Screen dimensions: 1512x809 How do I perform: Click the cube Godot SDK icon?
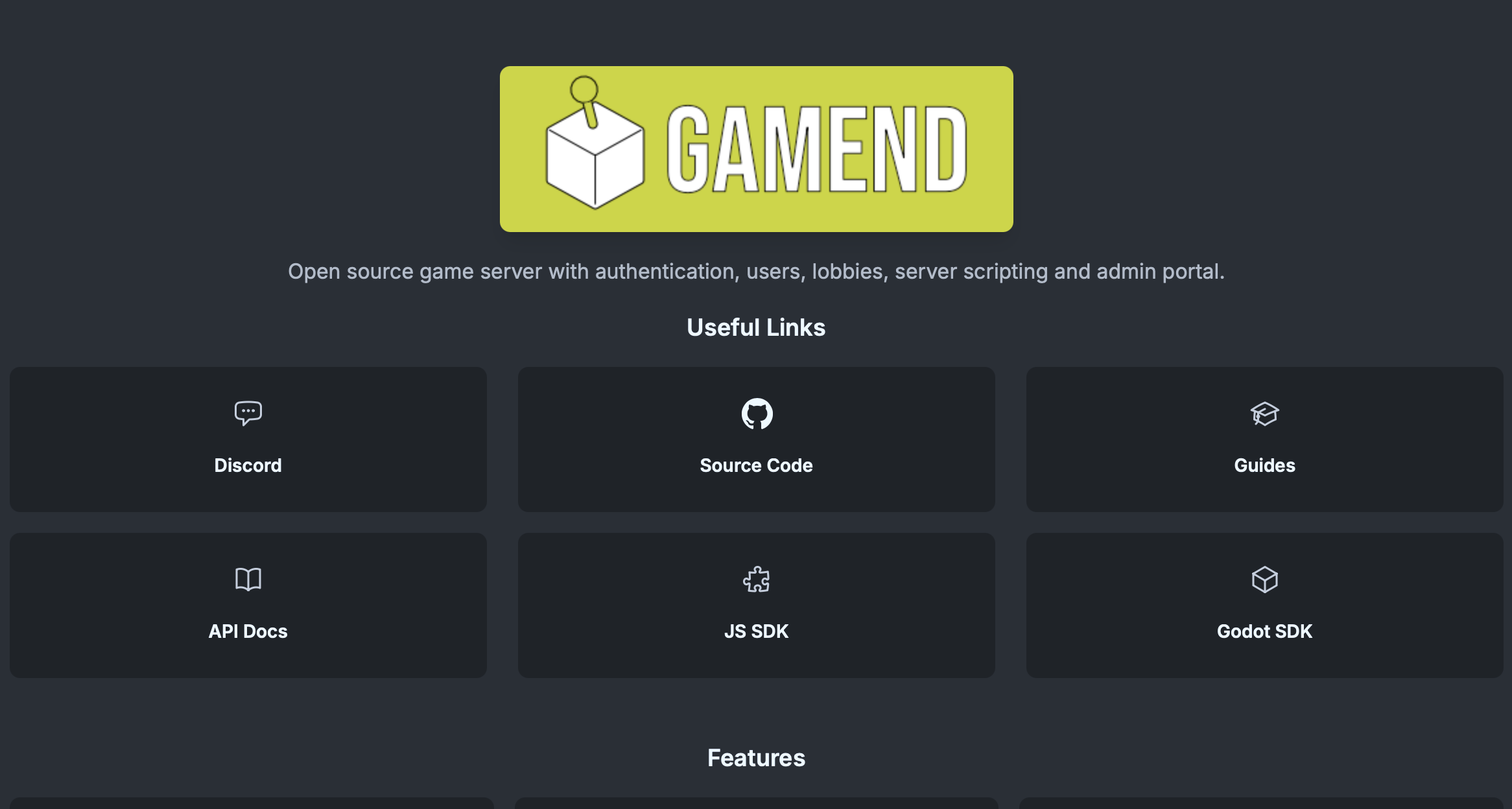tap(1264, 580)
